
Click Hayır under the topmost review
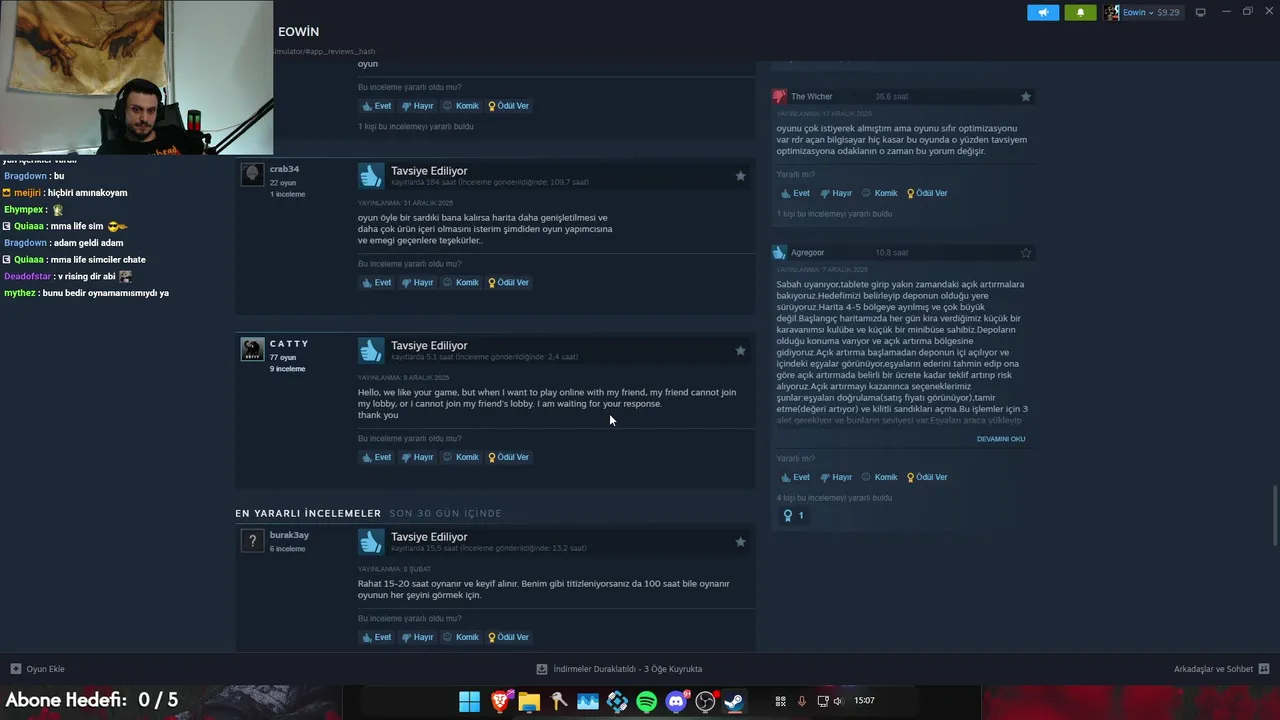417,105
